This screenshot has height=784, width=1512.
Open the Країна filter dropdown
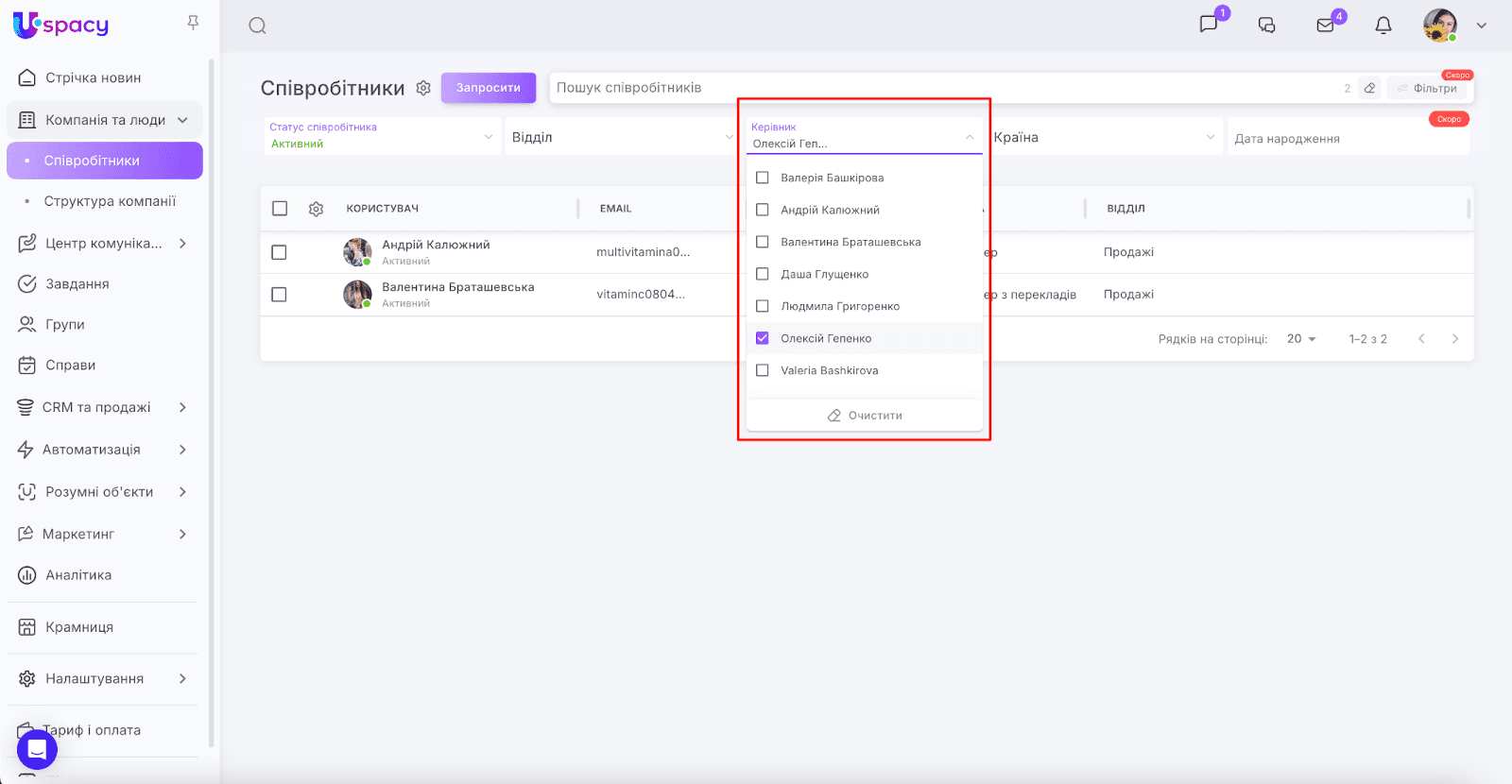(x=1104, y=137)
